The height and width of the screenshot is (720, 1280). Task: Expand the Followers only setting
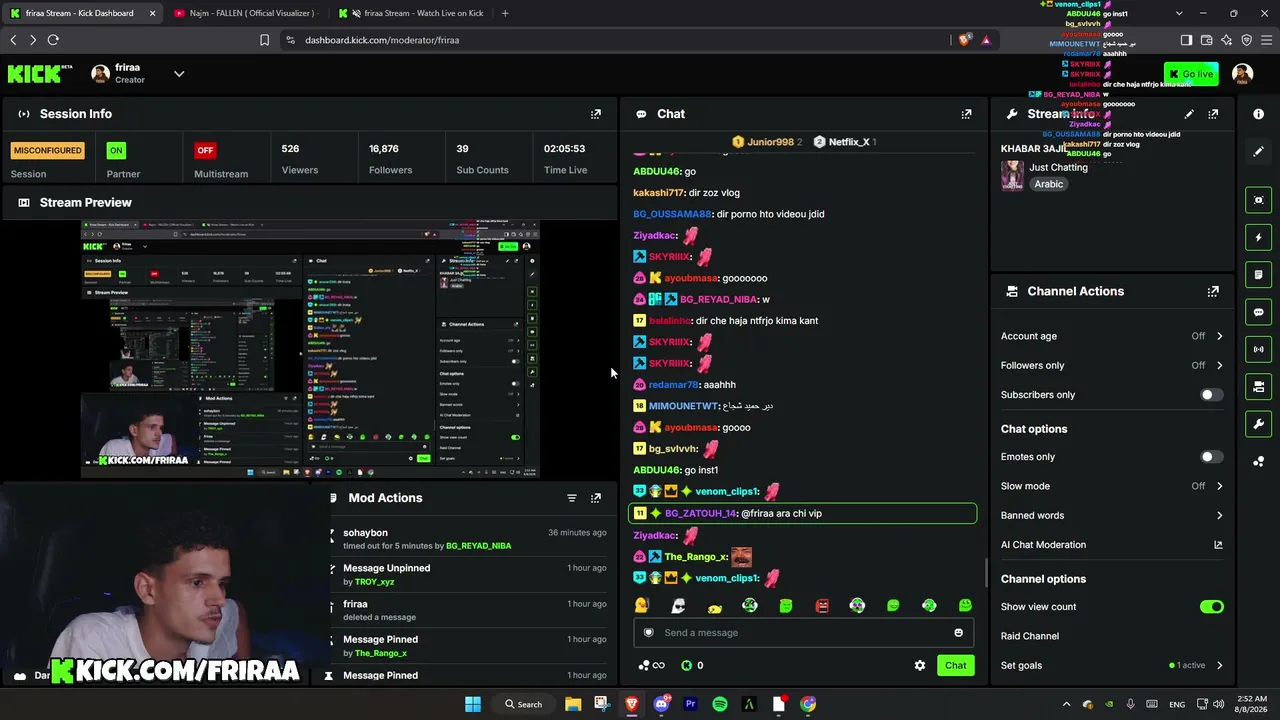[x=1111, y=366]
